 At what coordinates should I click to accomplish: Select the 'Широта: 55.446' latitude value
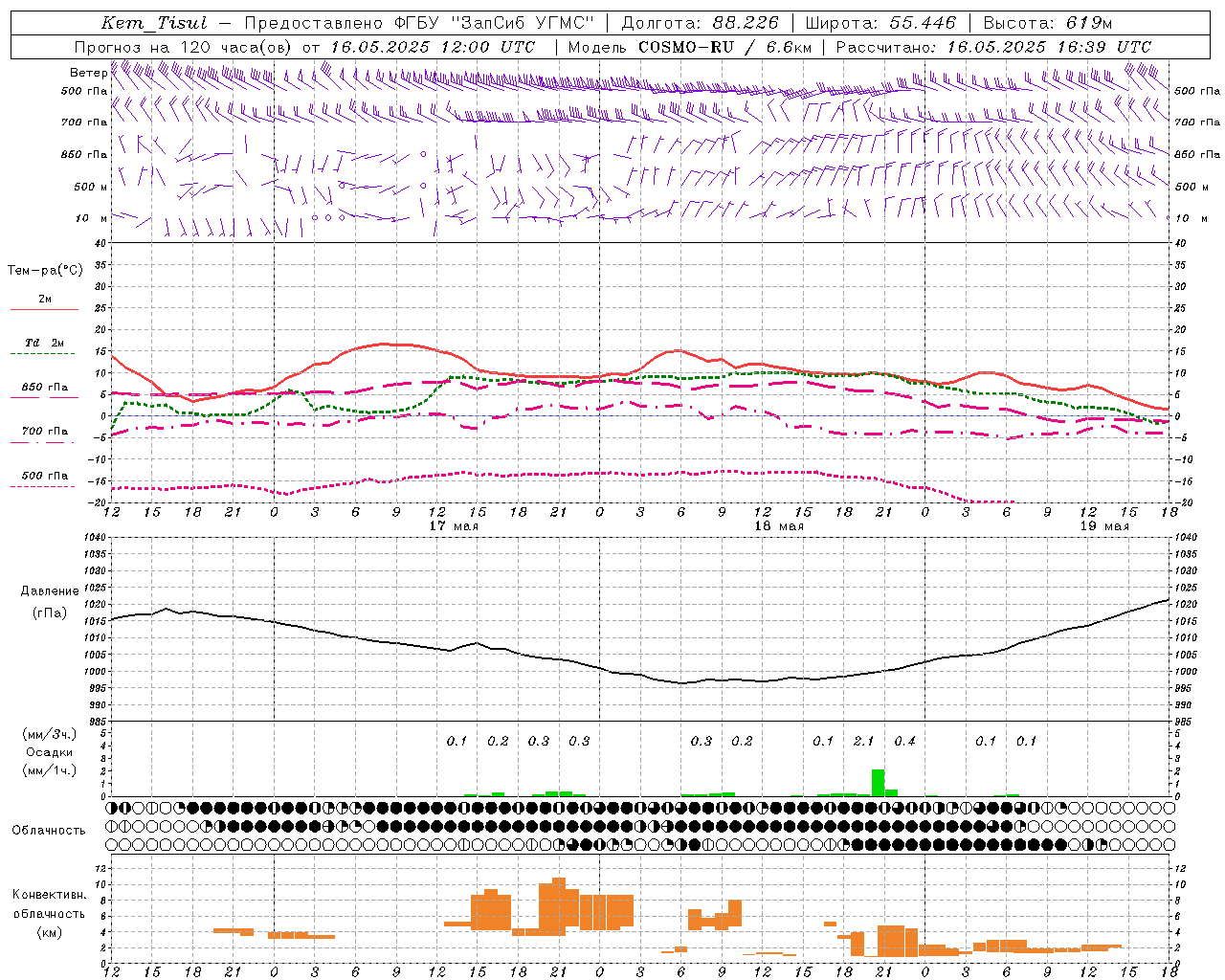tap(880, 23)
